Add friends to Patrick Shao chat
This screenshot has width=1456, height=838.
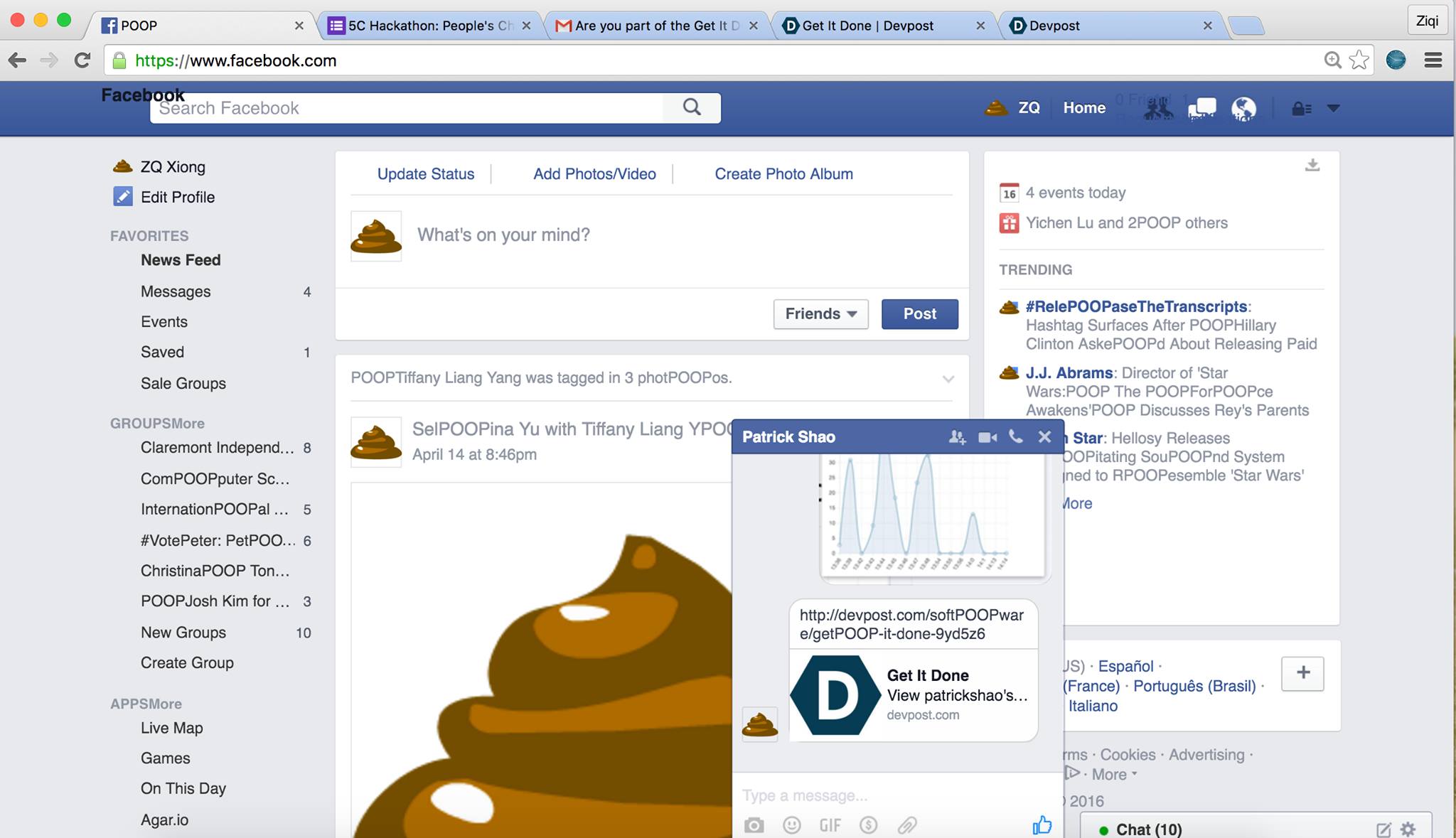pyautogui.click(x=957, y=437)
